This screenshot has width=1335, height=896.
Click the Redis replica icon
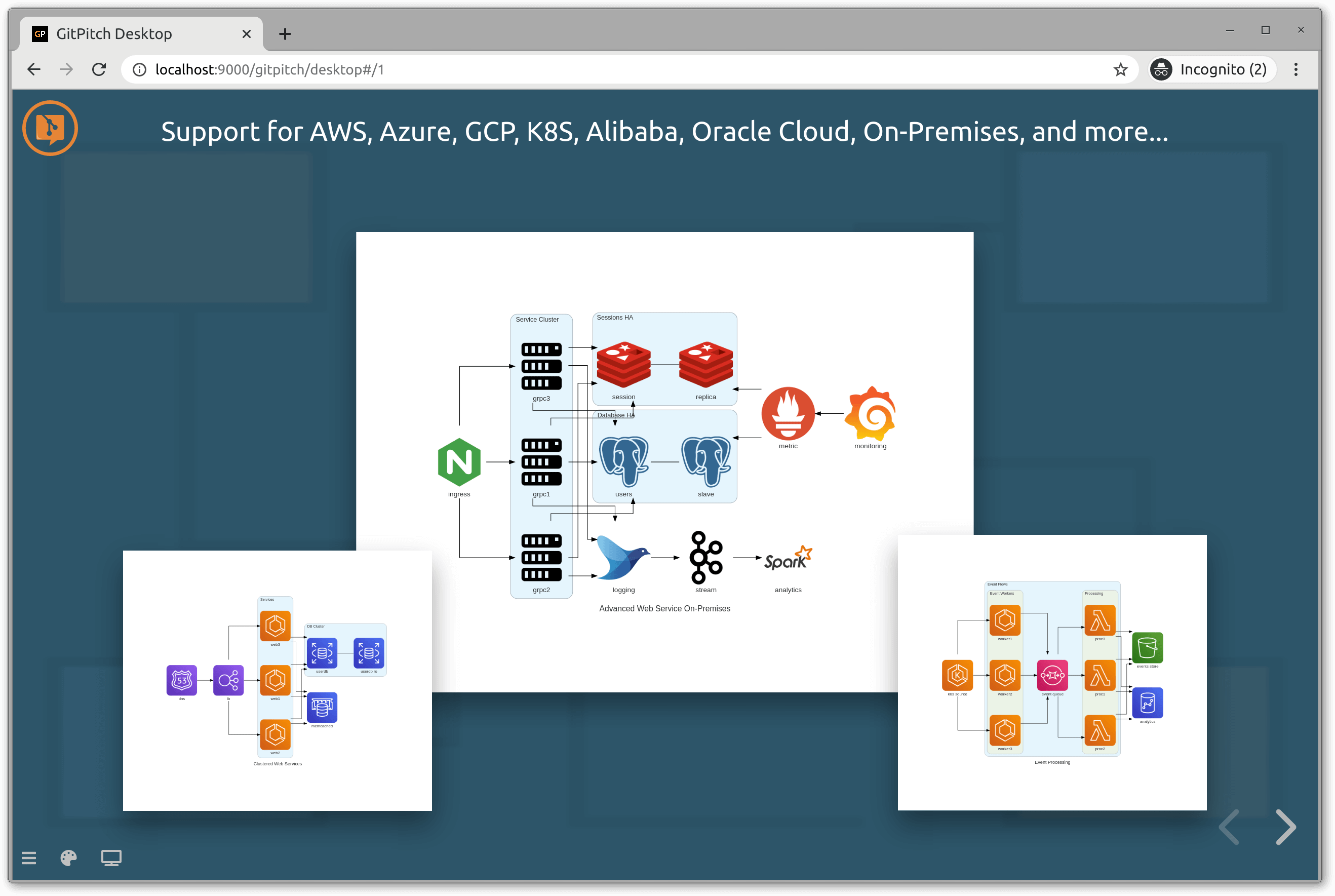705,365
